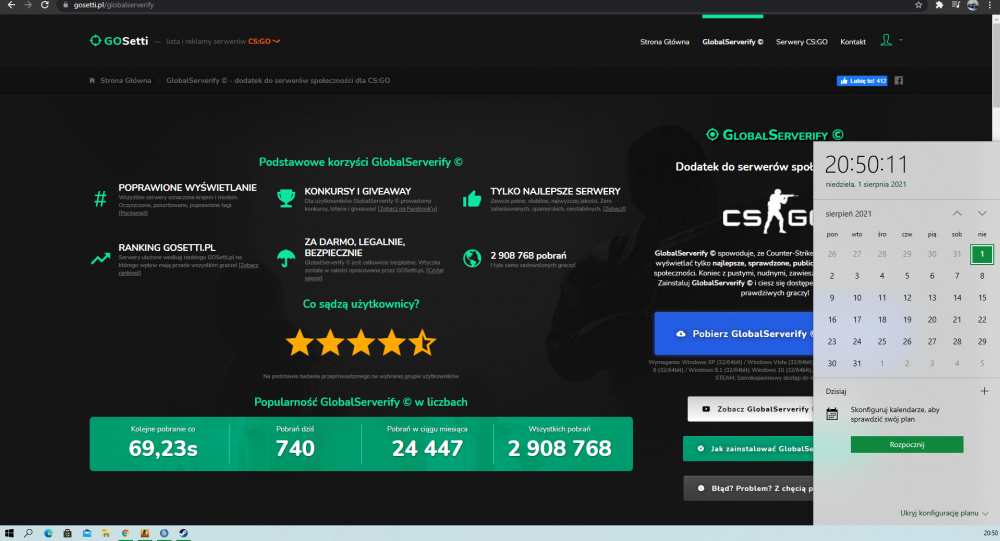Open GlobalServerify © in the top menu
Screen dimensions: 1000x541
coord(732,42)
